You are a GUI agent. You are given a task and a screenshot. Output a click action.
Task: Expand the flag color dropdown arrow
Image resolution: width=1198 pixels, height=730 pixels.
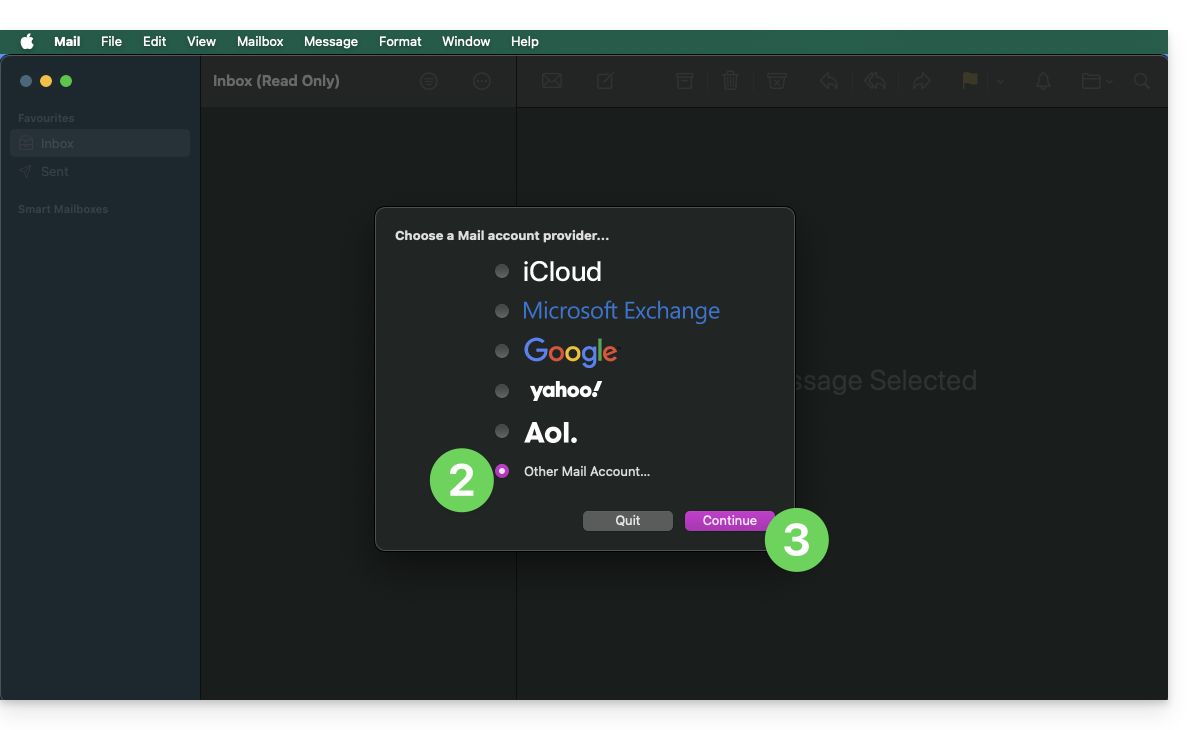click(x=1000, y=82)
